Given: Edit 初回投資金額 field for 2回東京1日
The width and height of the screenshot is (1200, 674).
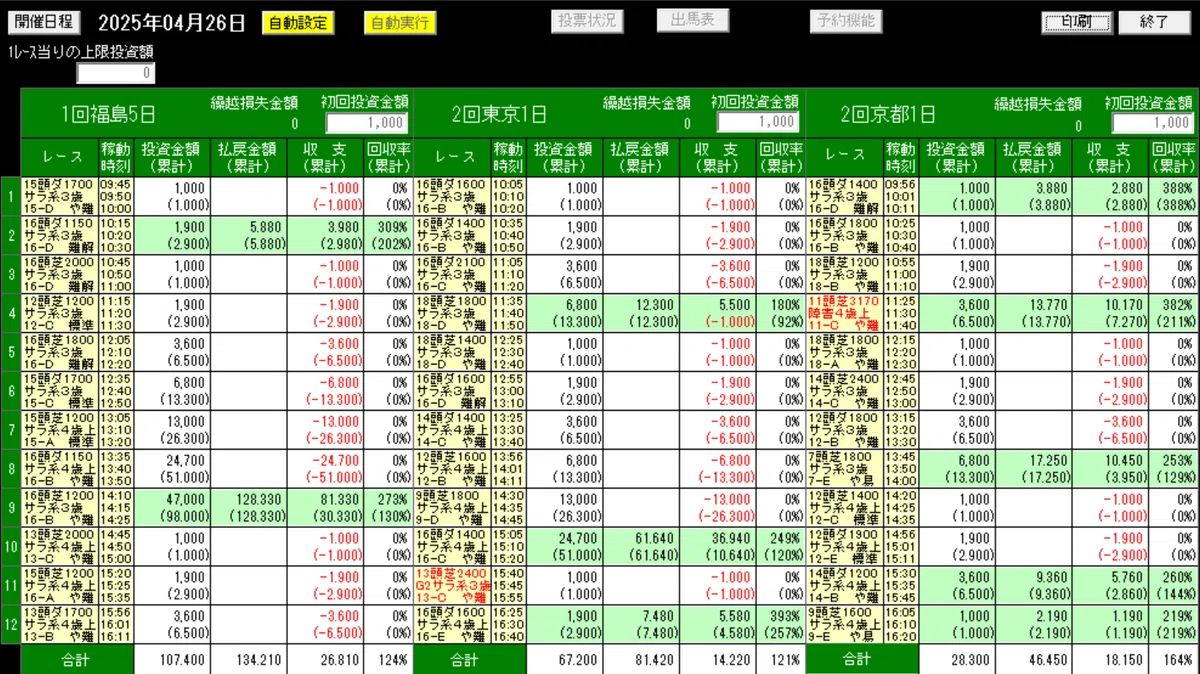Looking at the screenshot, I should pyautogui.click(x=758, y=122).
